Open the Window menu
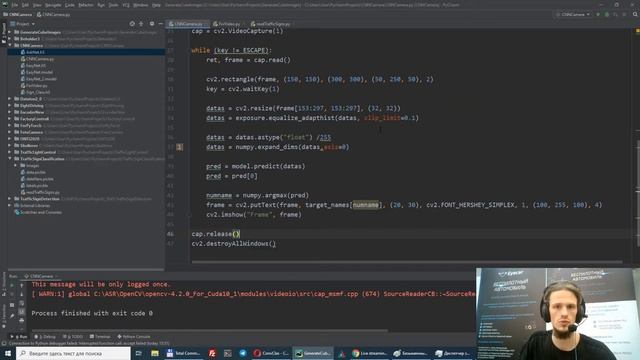 [141, 5]
